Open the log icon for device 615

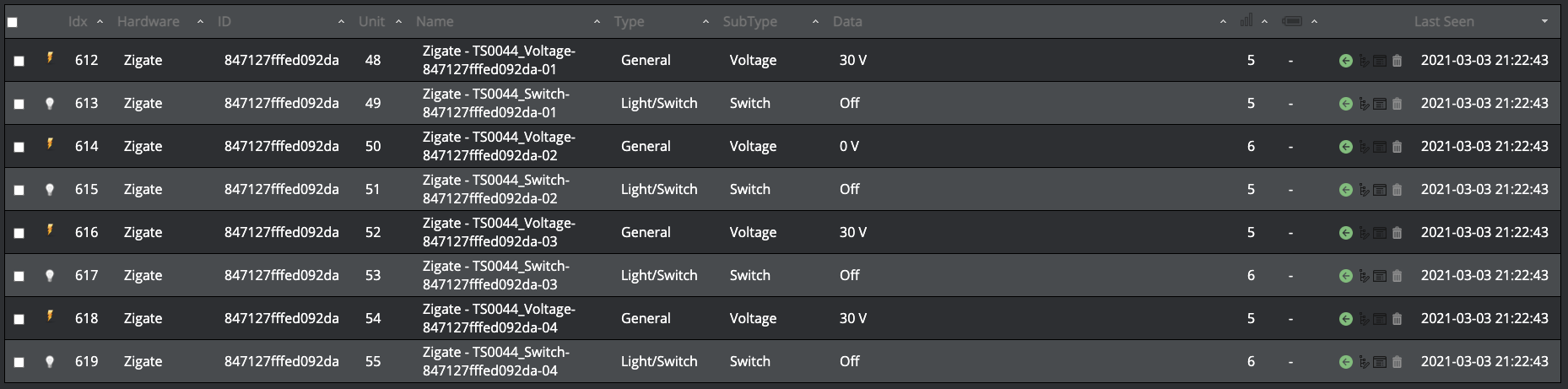1380,190
